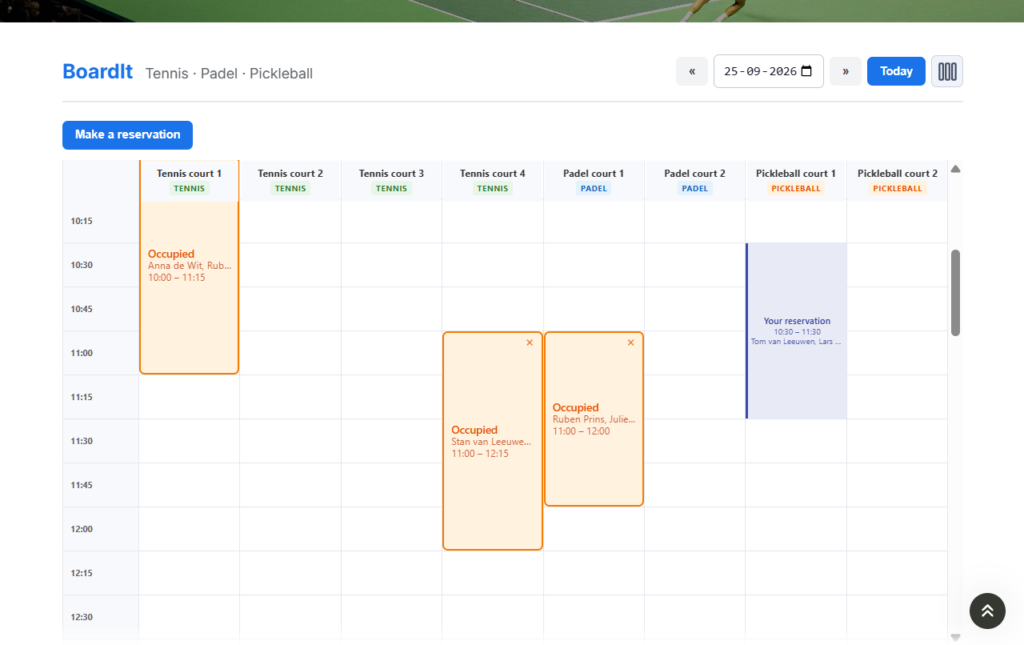Open the Occupied 11:00 – 12:00 Padel block
The width and height of the screenshot is (1024, 645).
(594, 418)
